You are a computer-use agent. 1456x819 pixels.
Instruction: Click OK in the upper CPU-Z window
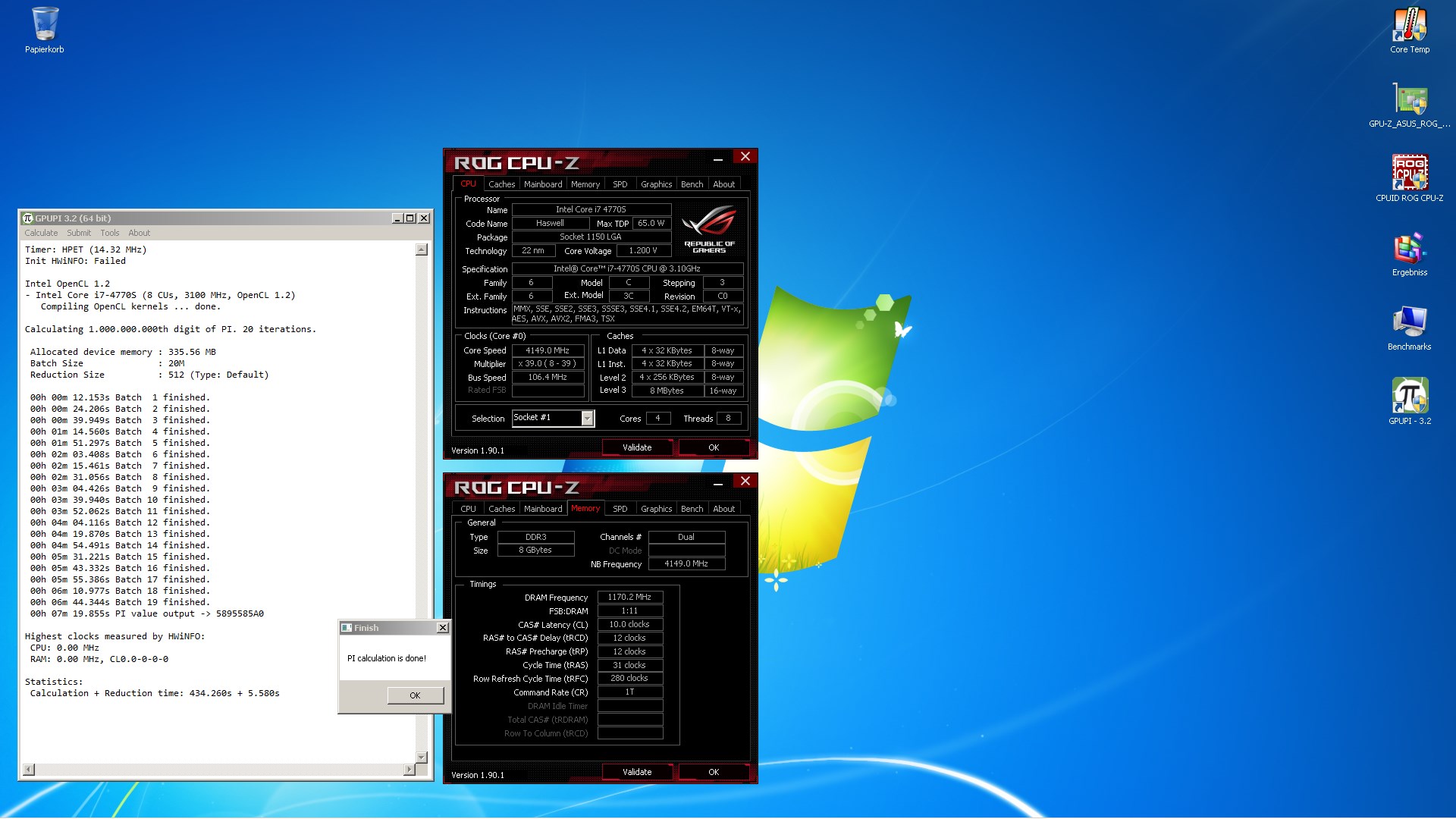[x=714, y=447]
